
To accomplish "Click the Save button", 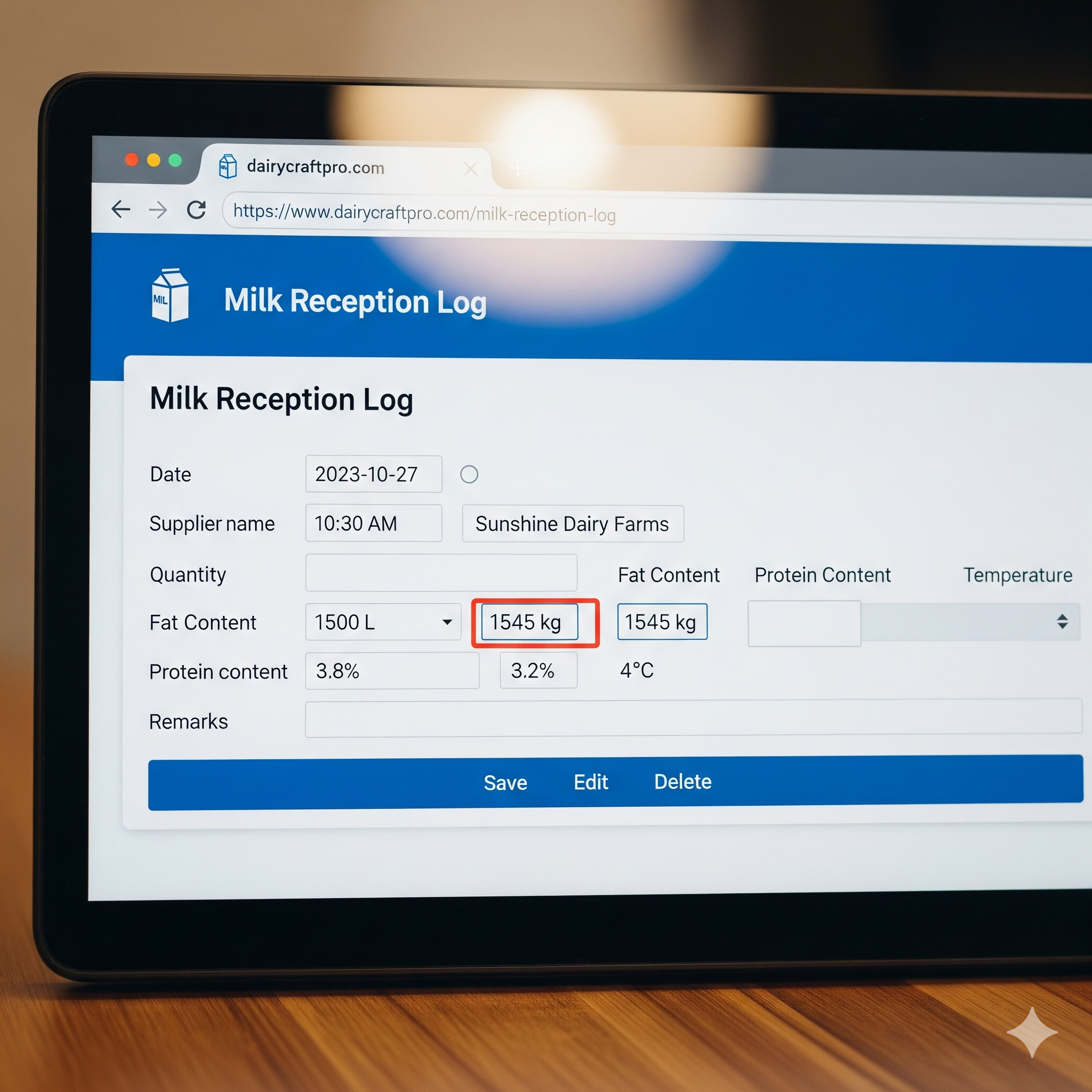I will coord(505,783).
